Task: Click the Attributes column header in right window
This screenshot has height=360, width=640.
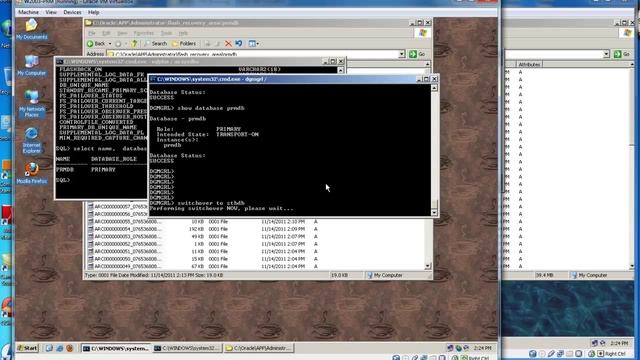Action: [529, 64]
